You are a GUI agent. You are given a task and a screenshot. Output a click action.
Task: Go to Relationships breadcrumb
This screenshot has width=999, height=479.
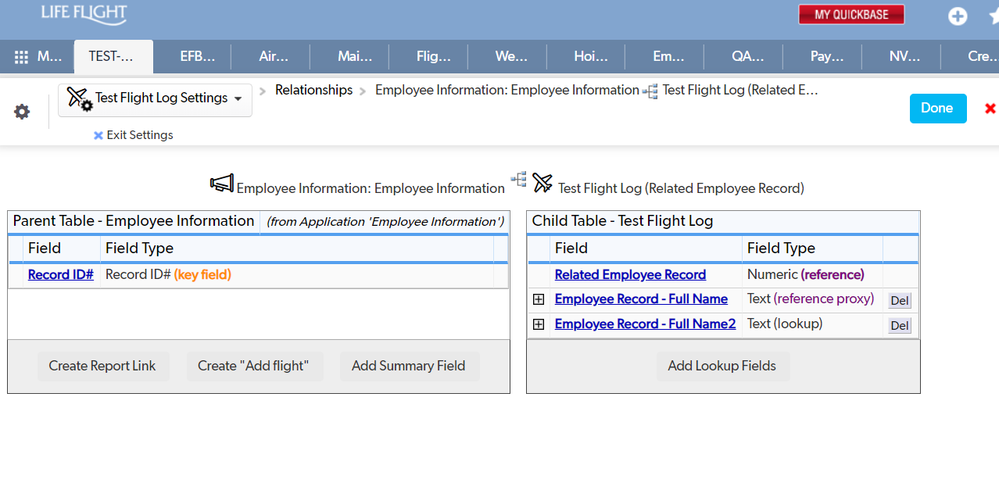pyautogui.click(x=313, y=90)
